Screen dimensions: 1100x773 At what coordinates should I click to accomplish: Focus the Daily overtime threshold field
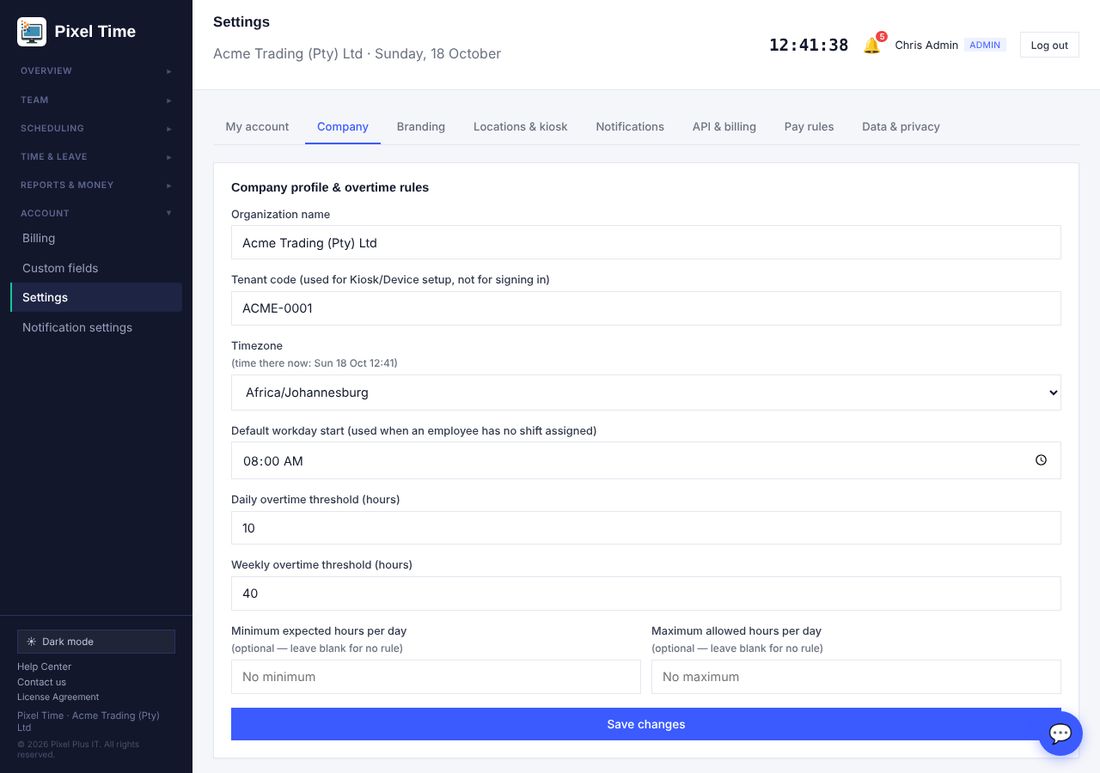click(x=645, y=528)
